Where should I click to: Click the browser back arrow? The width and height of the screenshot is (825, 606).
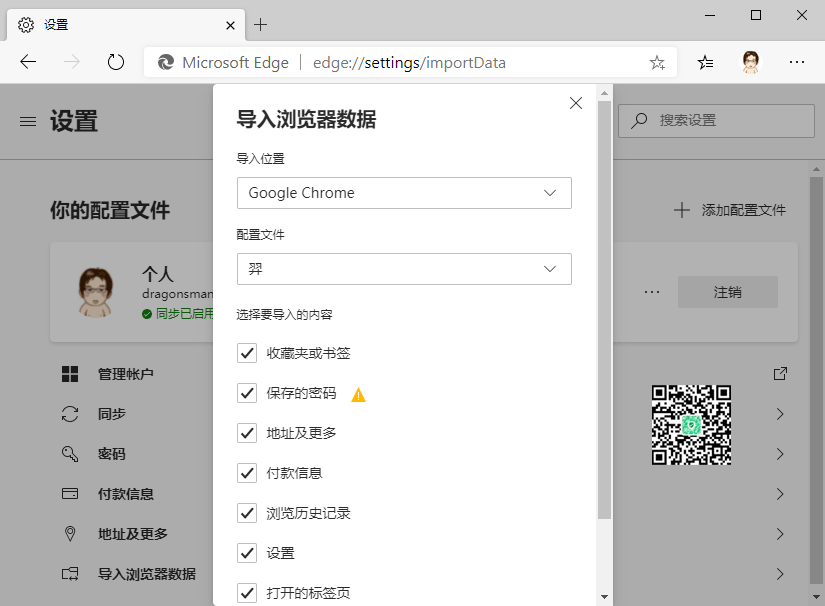pos(28,62)
